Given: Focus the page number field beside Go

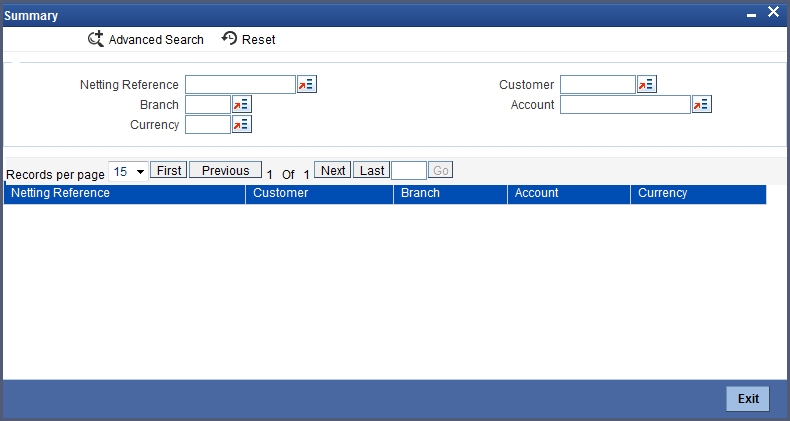Looking at the screenshot, I should [x=409, y=171].
